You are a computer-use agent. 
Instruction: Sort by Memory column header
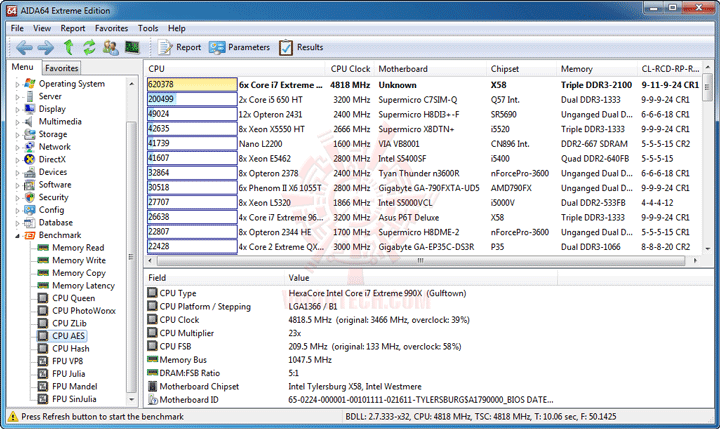[596, 69]
